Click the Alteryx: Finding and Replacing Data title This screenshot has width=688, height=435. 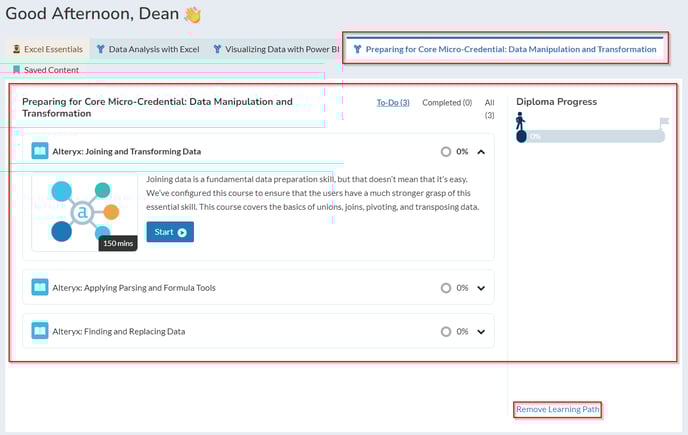coord(118,331)
